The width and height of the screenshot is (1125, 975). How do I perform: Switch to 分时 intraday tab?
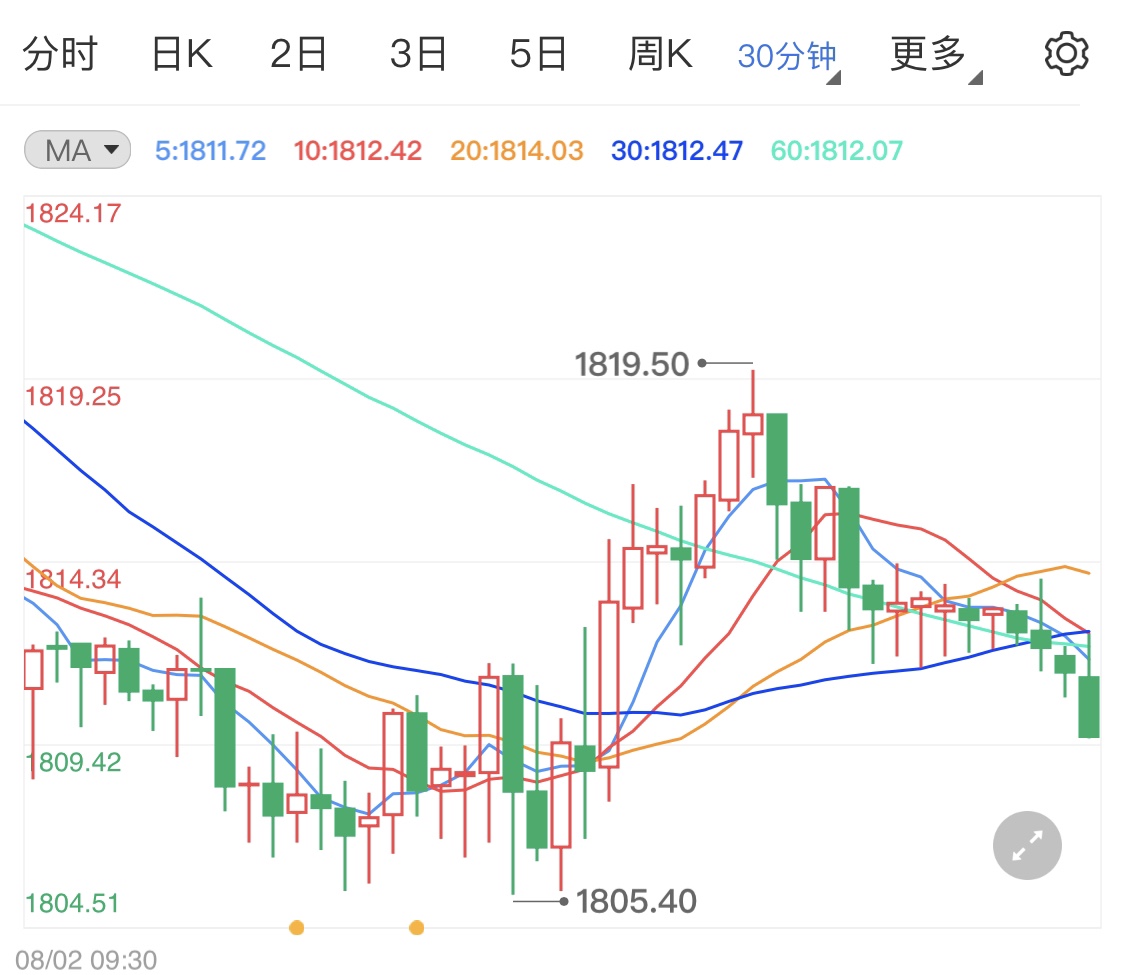click(60, 54)
